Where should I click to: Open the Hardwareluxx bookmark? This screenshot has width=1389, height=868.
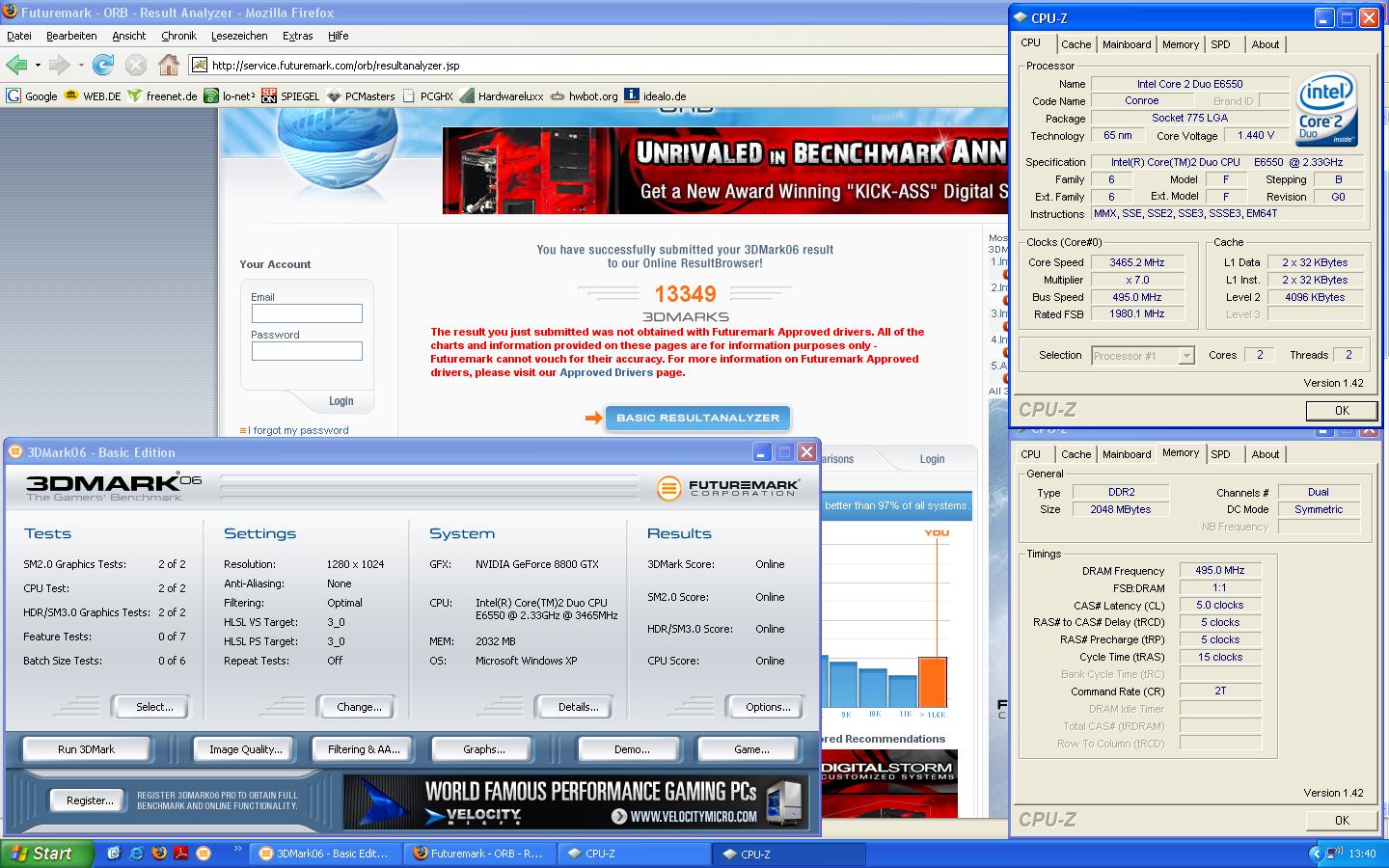click(502, 95)
